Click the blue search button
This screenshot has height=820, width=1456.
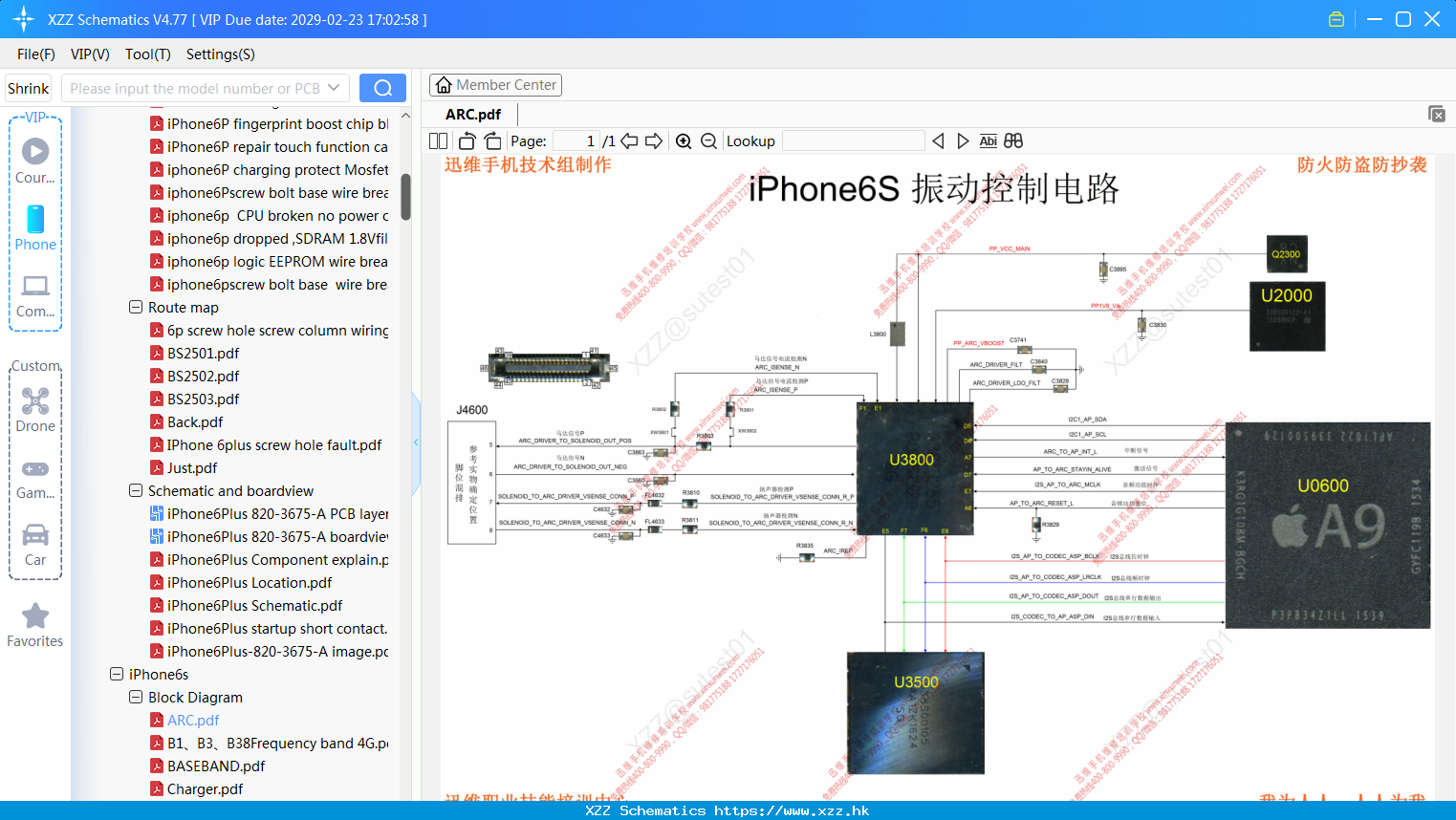tap(382, 88)
